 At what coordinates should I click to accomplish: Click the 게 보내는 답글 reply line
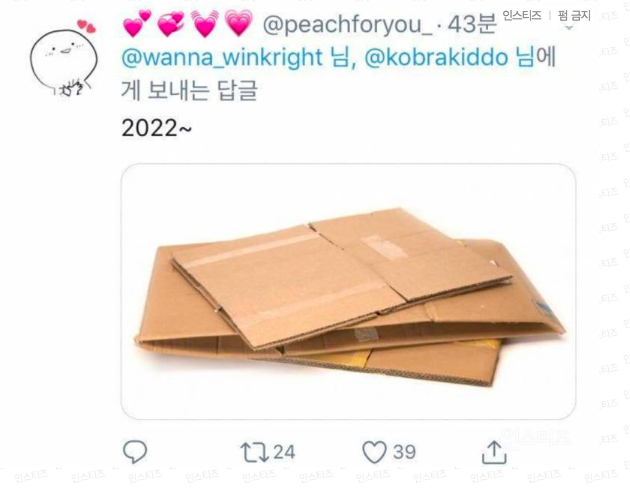click(x=189, y=90)
